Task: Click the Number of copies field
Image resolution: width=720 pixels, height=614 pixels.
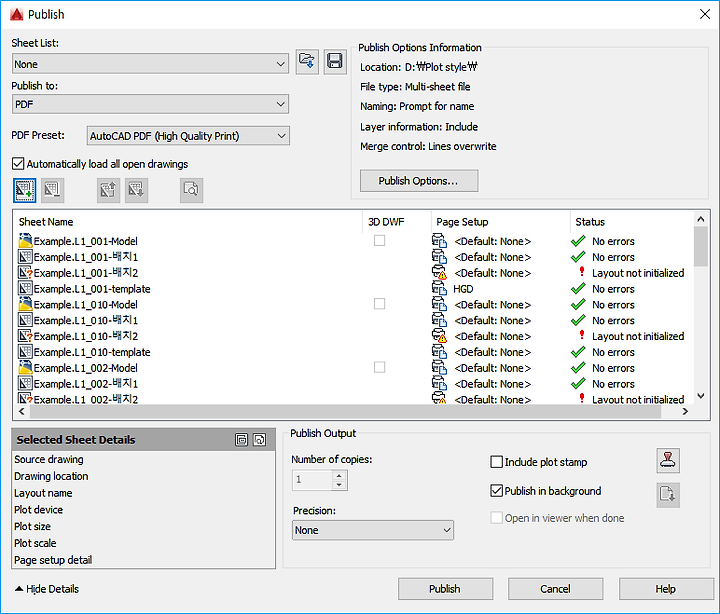Action: [312, 480]
